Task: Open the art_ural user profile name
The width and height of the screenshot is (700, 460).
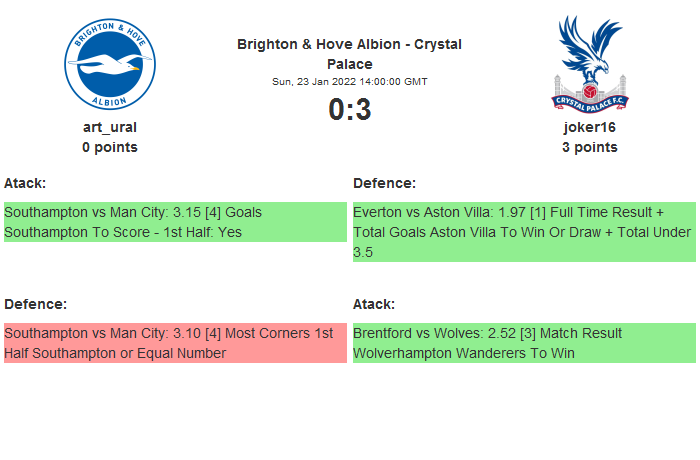Action: (110, 127)
